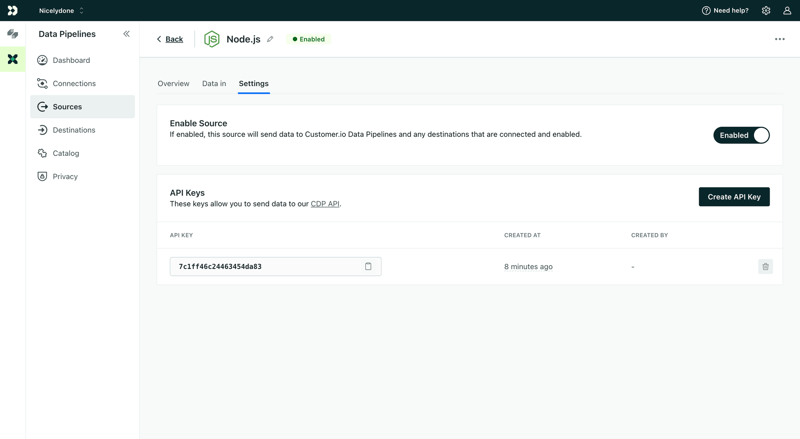Select the Settings tab
This screenshot has height=439, width=800.
(254, 84)
